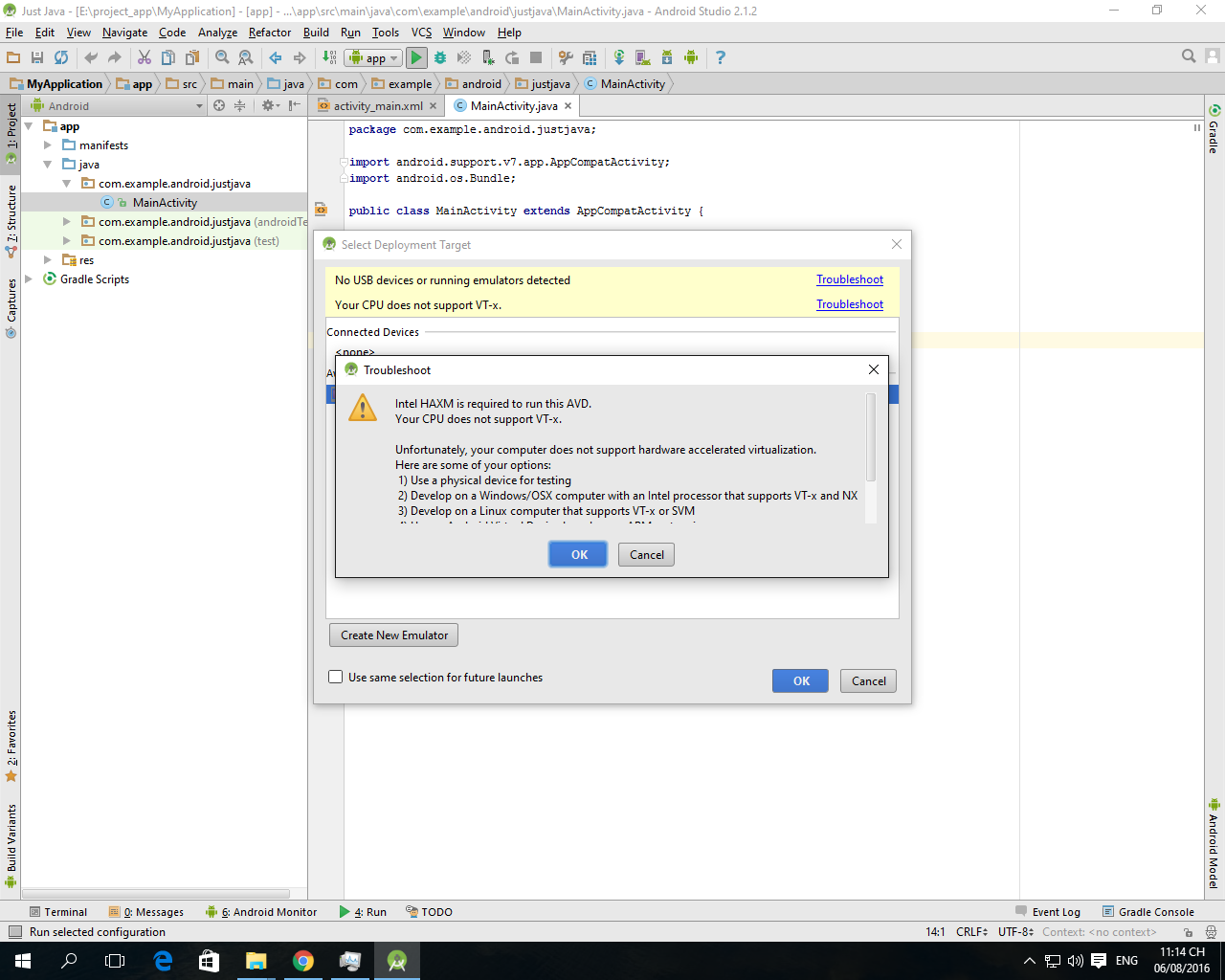Click OK in the Troubleshoot dialog
1225x980 pixels.
579,555
